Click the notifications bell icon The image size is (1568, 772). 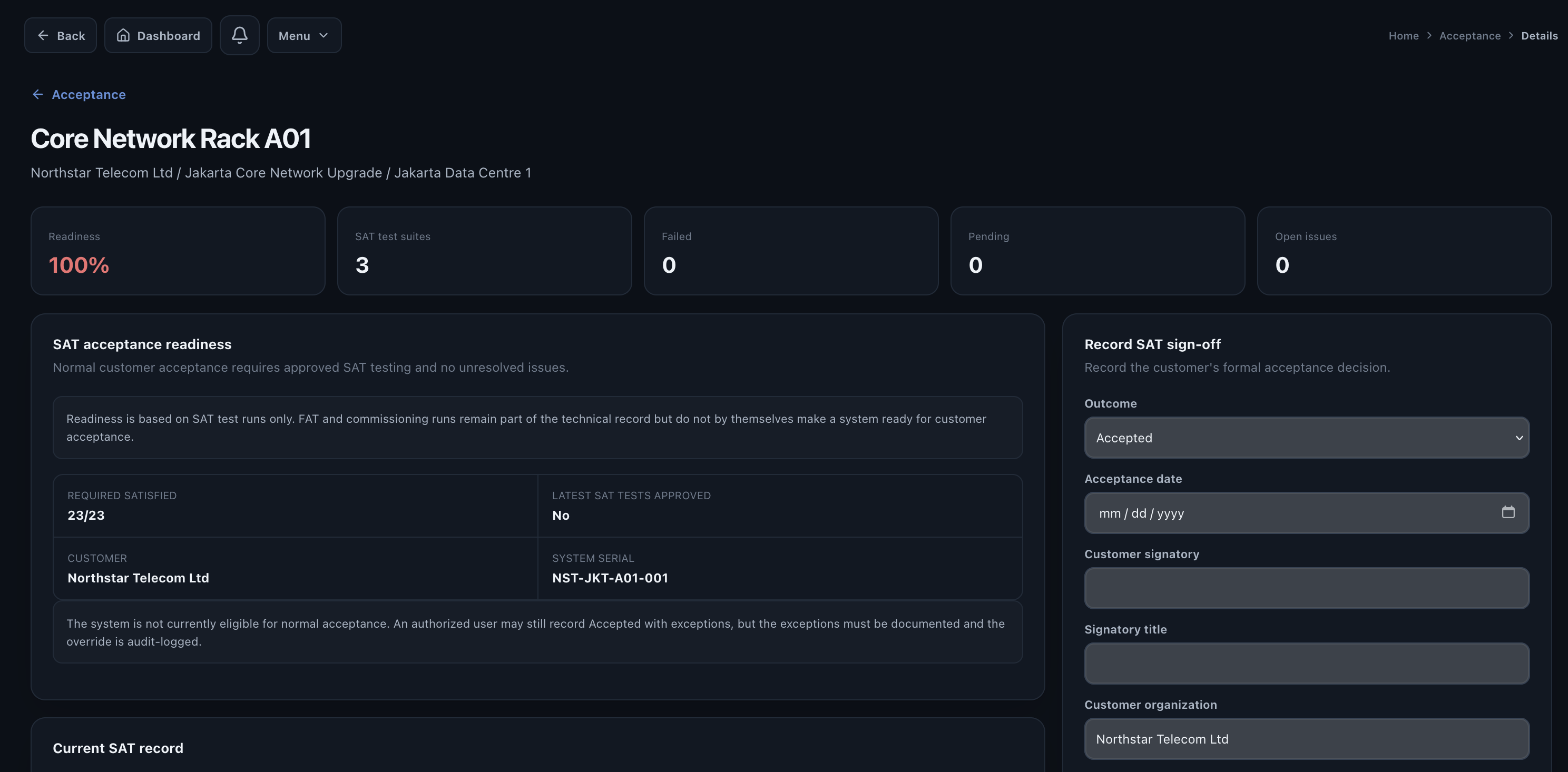point(239,35)
